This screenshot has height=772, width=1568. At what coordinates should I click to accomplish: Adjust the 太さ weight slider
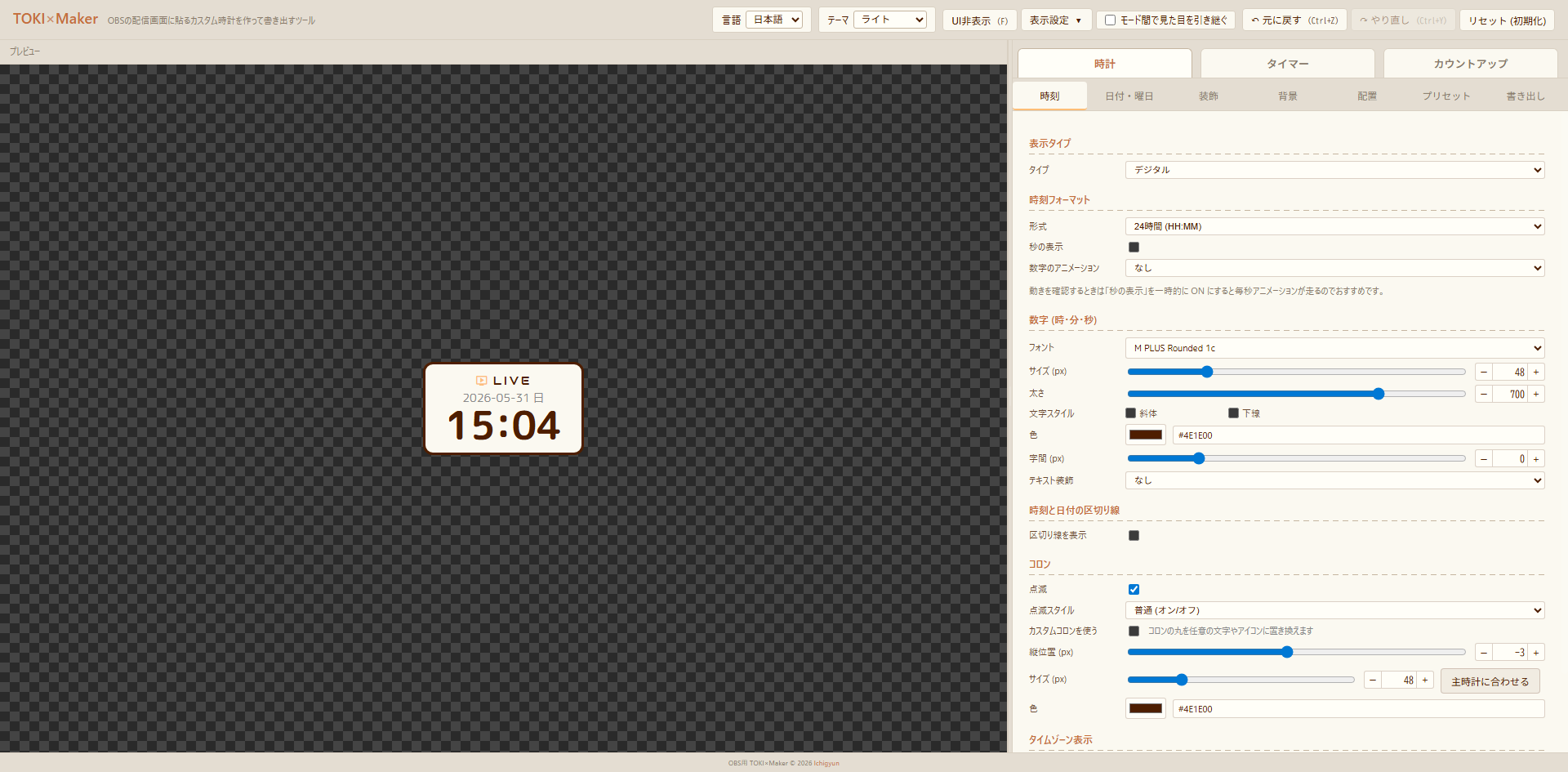(1296, 394)
